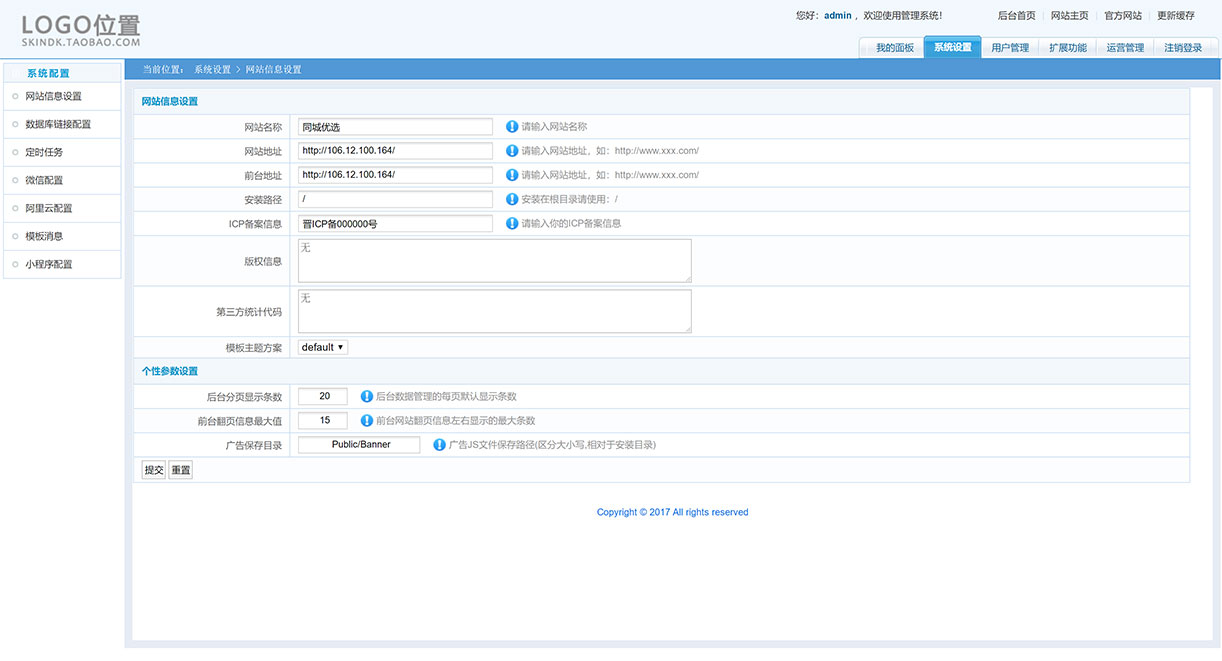
Task: Click the info icon beside ICP备案信息 hint
Action: (x=512, y=223)
